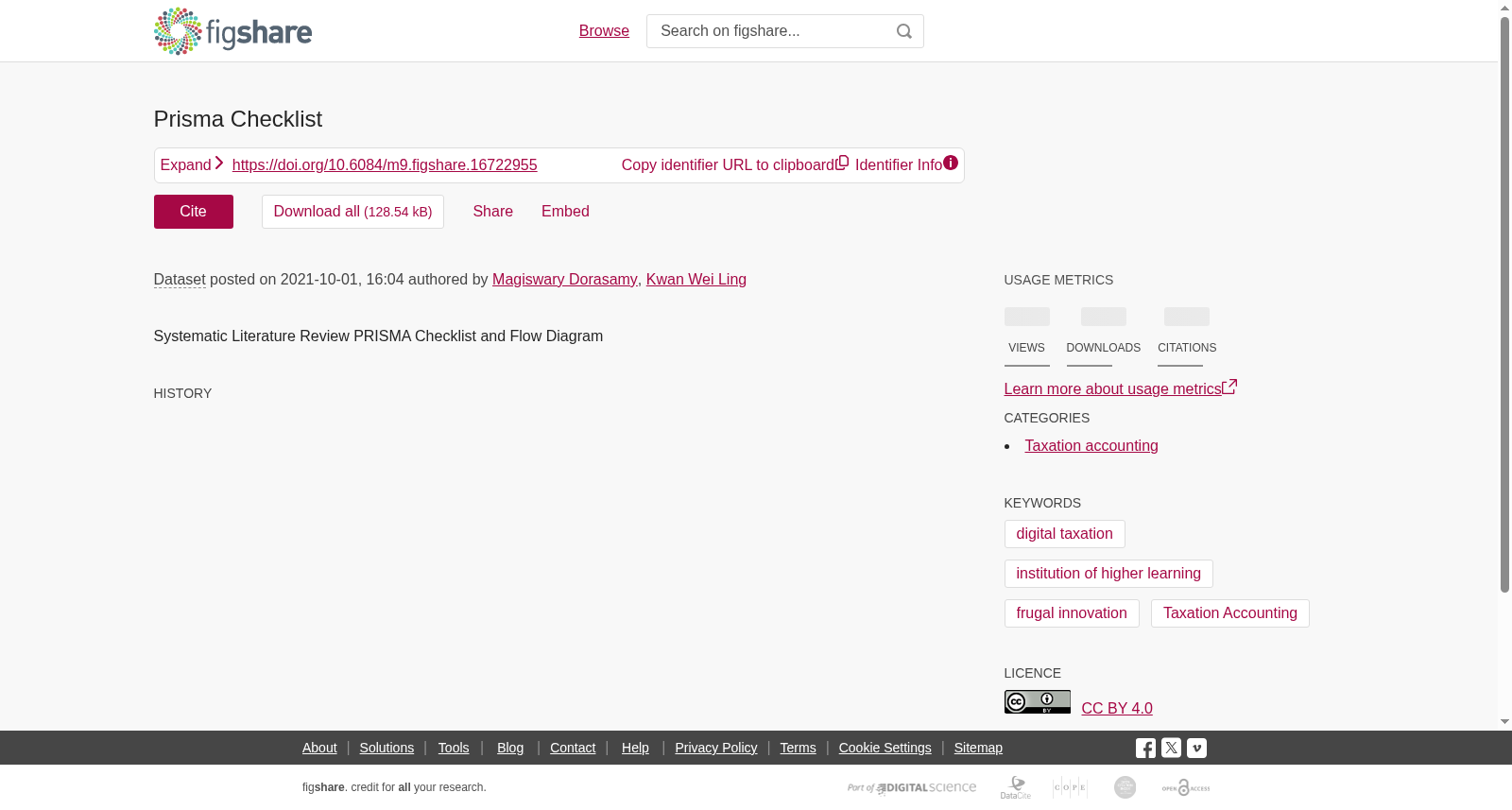Select the institution of higher learning keyword
Viewport: 1512px width, 810px height.
[x=1108, y=574]
